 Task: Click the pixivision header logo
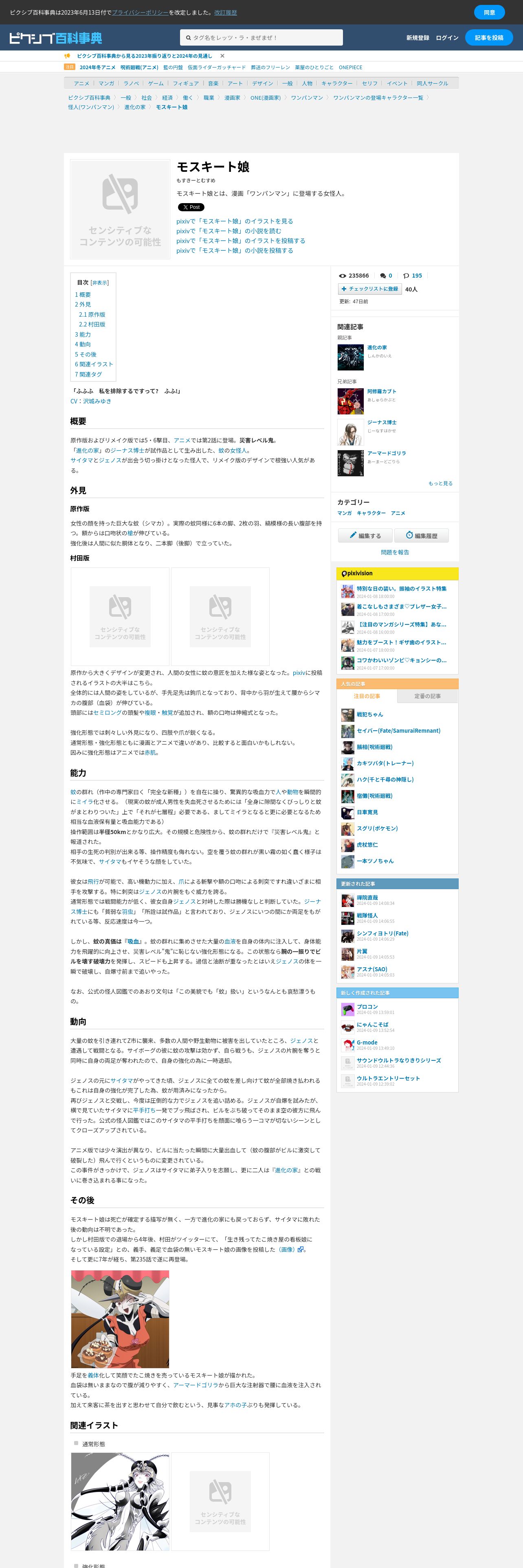pyautogui.click(x=357, y=574)
